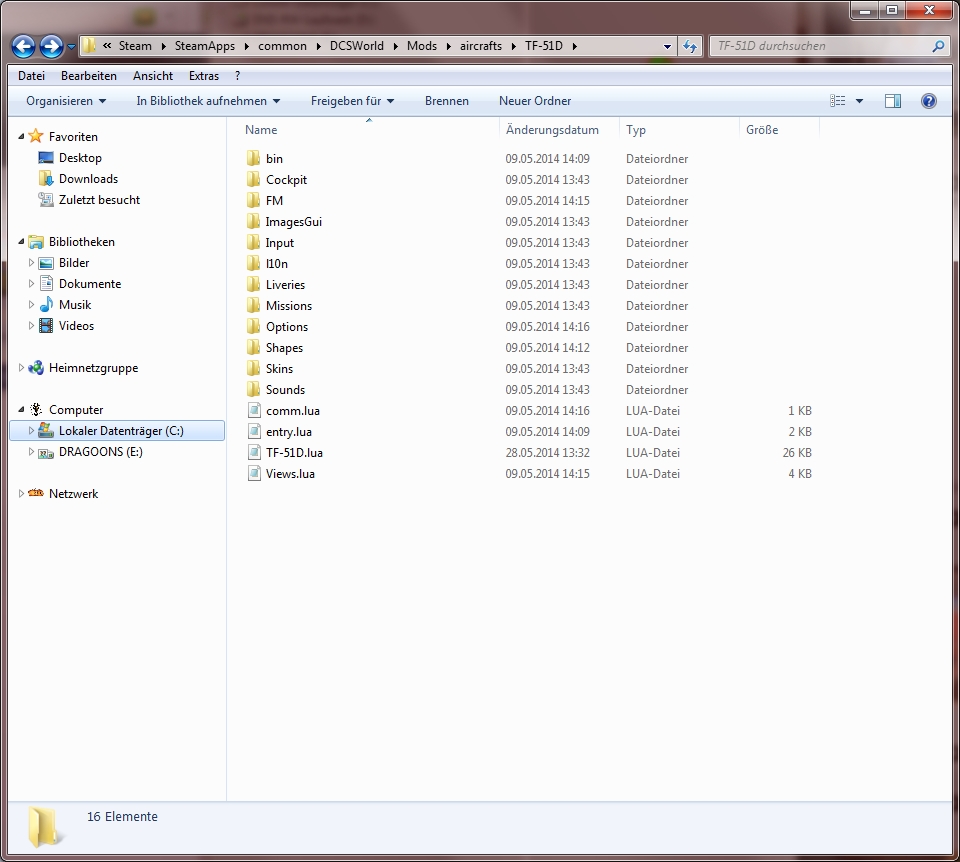This screenshot has height=862, width=960.
Task: Create folder with Neuer Ordner button
Action: click(535, 101)
